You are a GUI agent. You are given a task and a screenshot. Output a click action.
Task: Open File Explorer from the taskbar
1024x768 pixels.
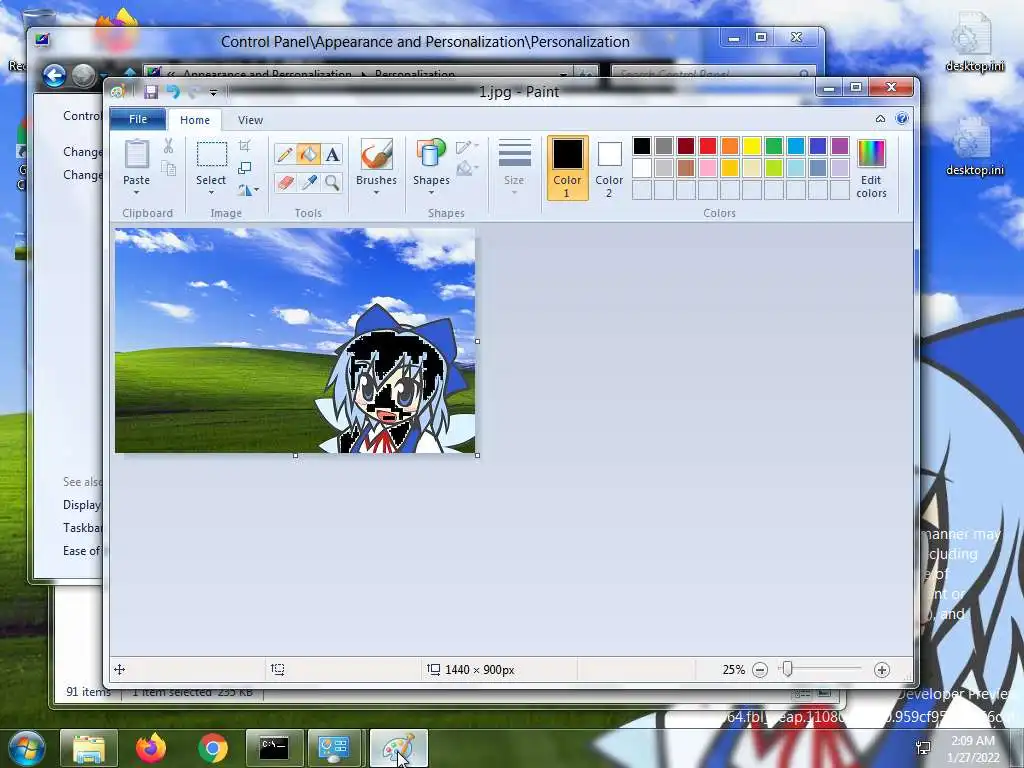(89, 748)
